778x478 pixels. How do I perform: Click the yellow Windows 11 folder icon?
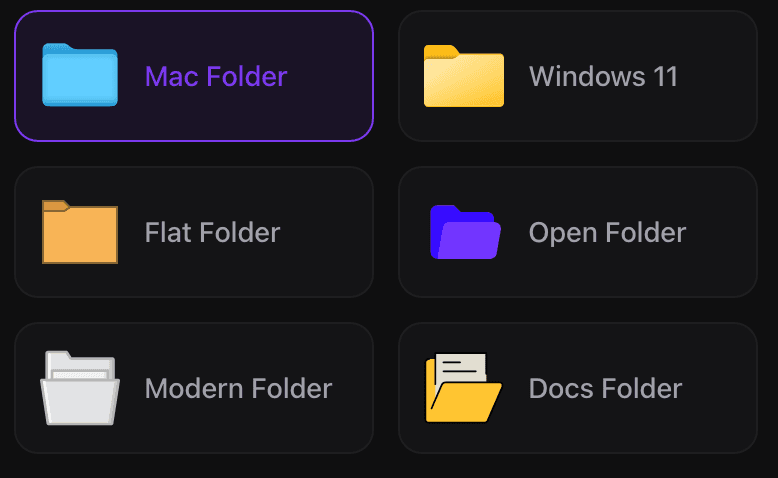(x=463, y=76)
